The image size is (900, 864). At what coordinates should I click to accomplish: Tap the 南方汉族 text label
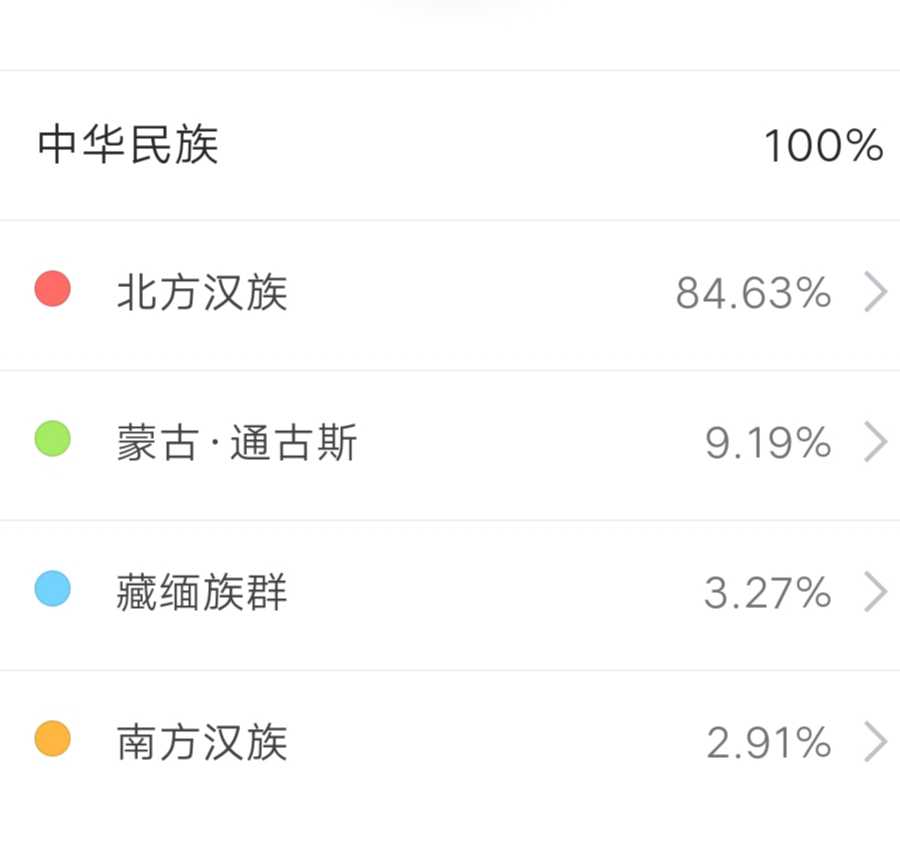point(202,743)
